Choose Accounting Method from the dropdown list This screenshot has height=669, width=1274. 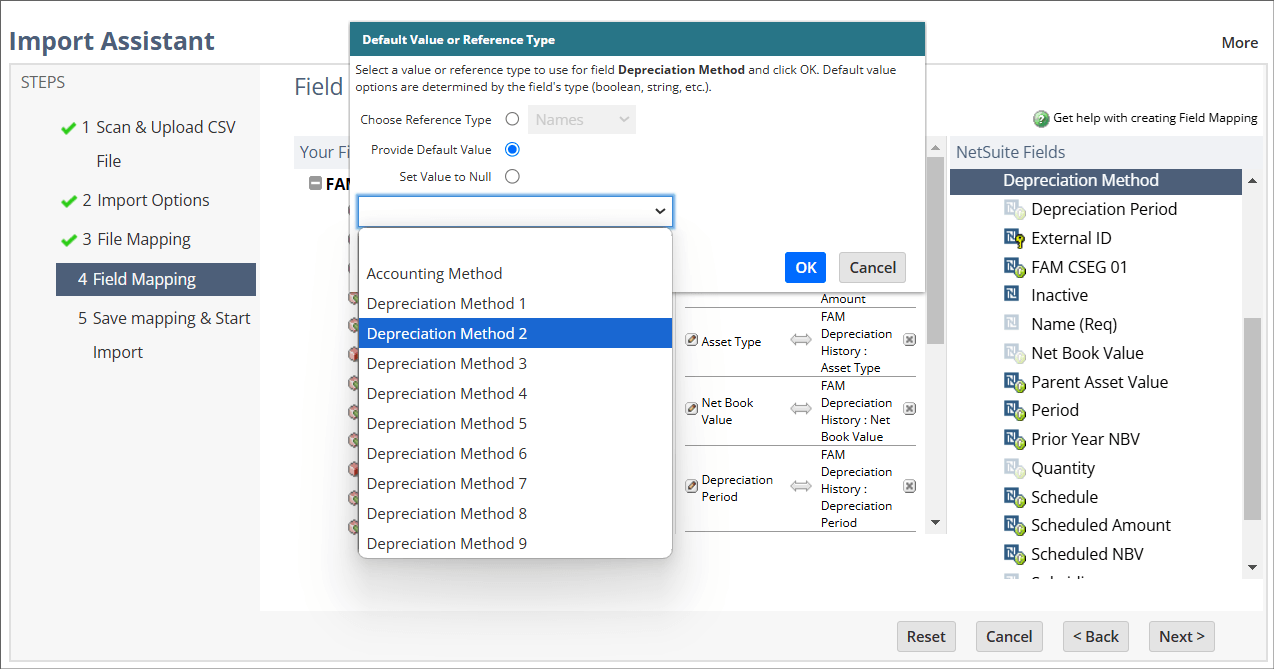click(x=515, y=273)
